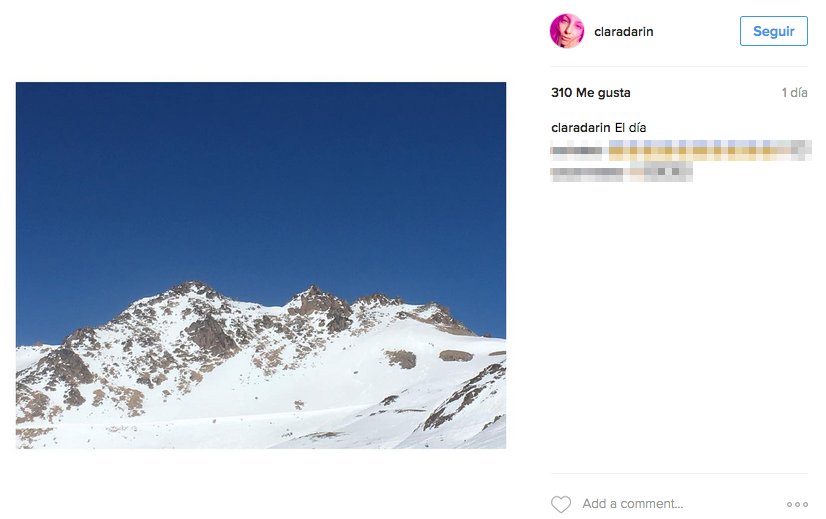Follow the account with the Seguir button
826x519 pixels.
coord(773,31)
